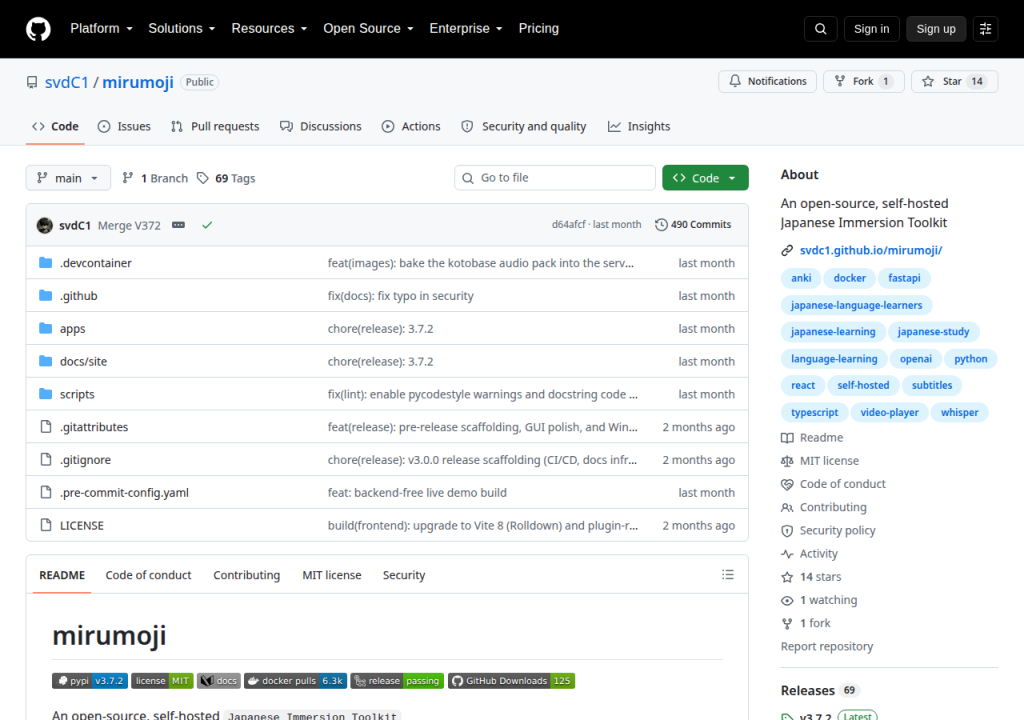Click the star icon next to 14 stars
Image resolution: width=1024 pixels, height=720 pixels.
click(x=787, y=577)
